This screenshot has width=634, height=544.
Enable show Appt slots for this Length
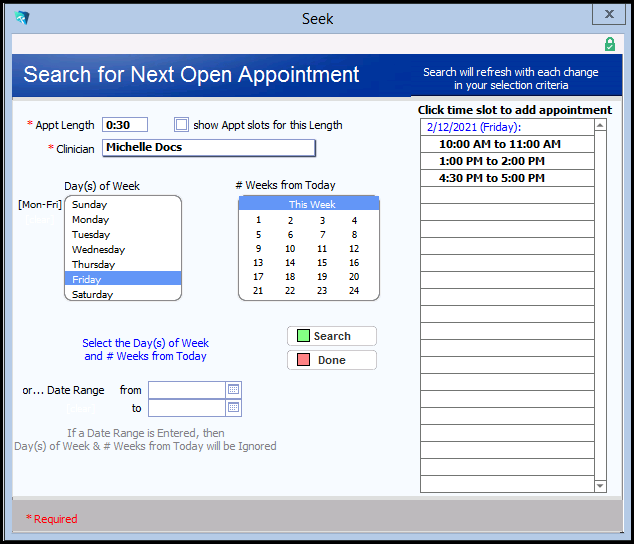[x=181, y=125]
